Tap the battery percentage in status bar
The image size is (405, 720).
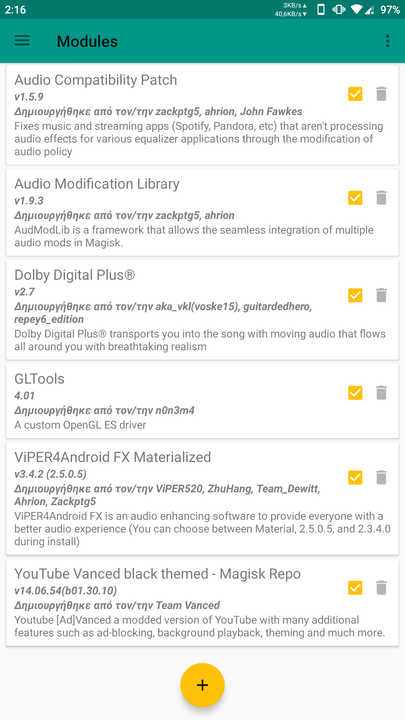(x=390, y=10)
